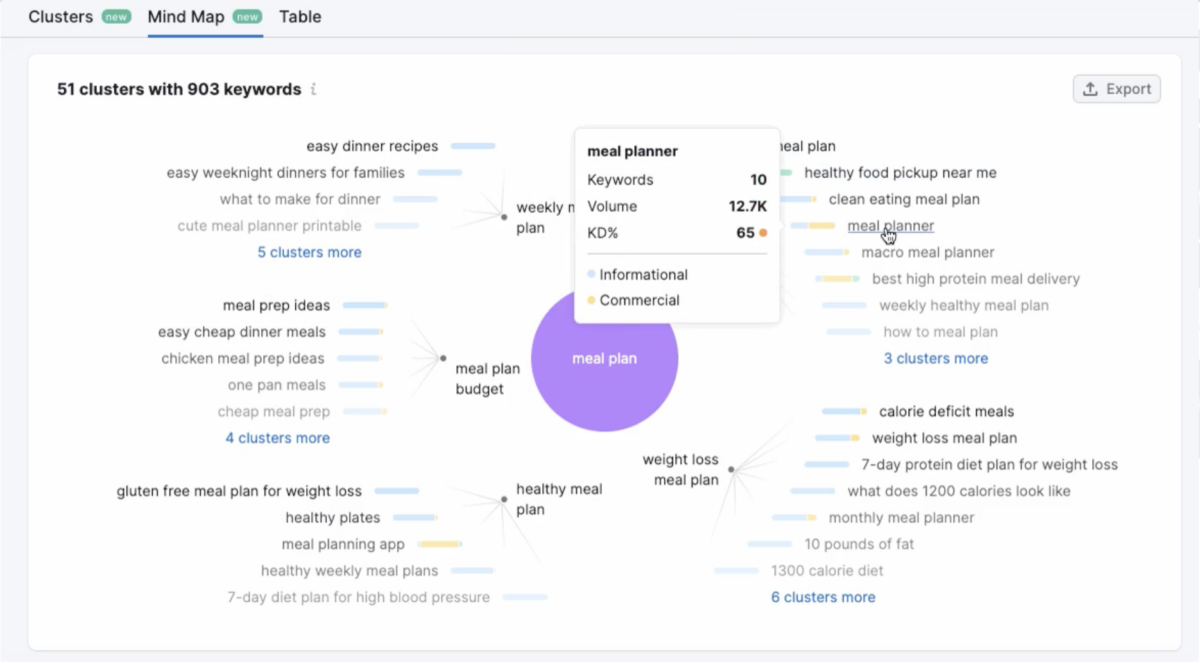
Task: Open the meal planner keyword link
Action: pos(890,226)
